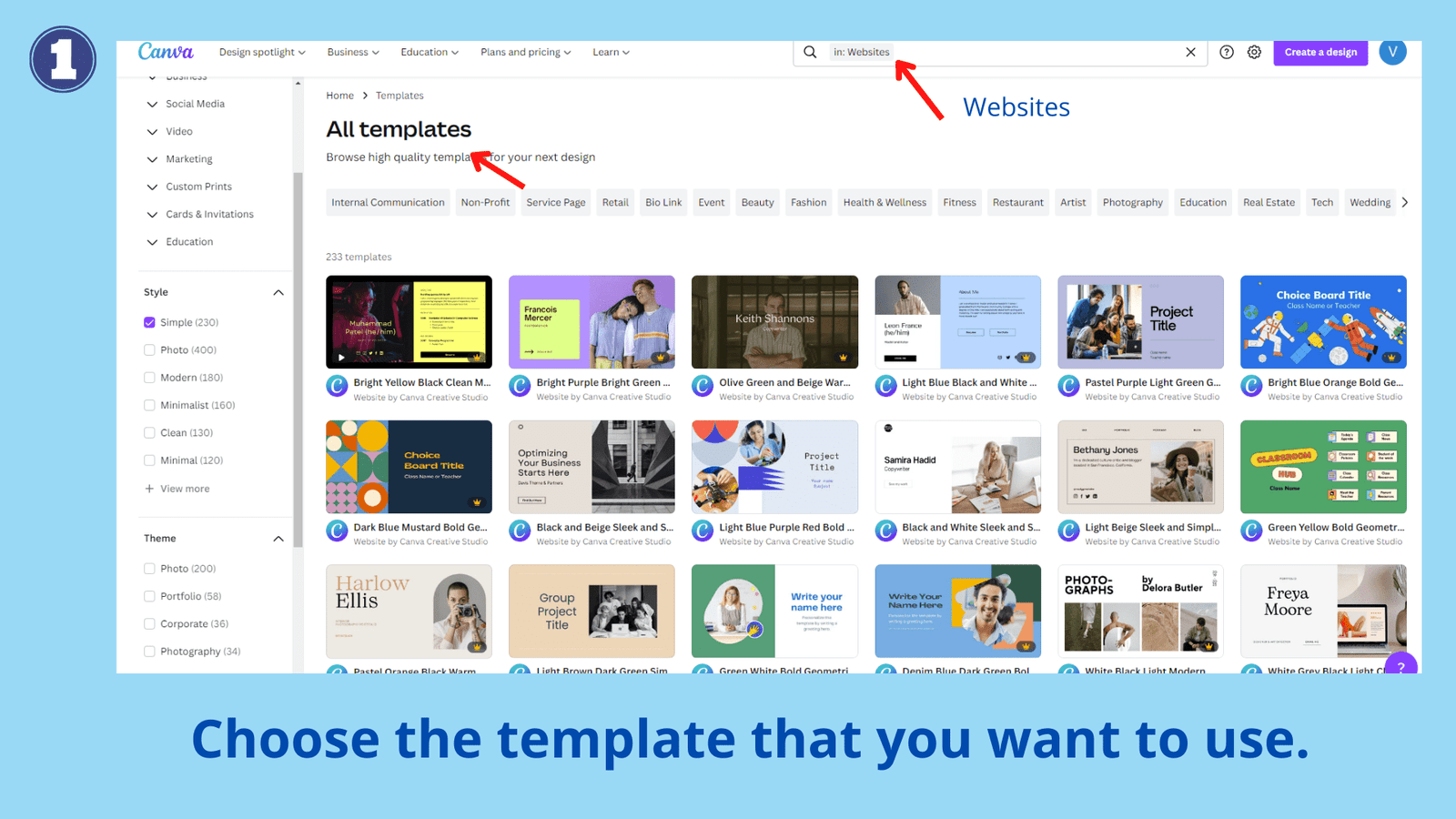Open the help question-mark icon in header
This screenshot has width=1456, height=819.
point(1227,52)
